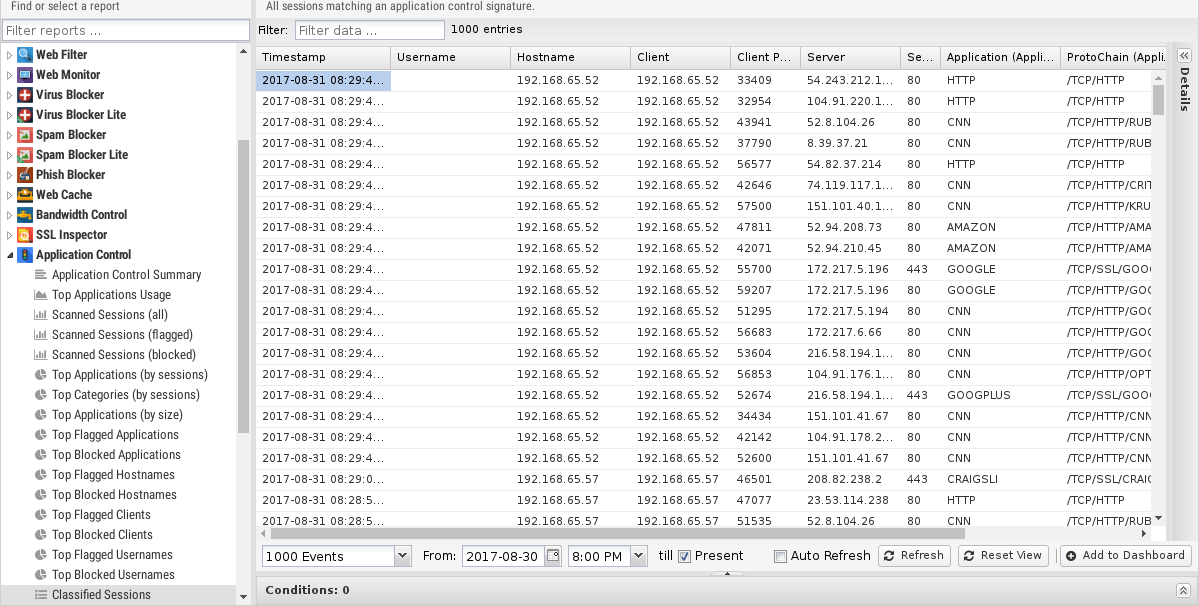This screenshot has height=606, width=1199.
Task: Click the Virus Blocker Lite icon
Action: click(x=25, y=115)
